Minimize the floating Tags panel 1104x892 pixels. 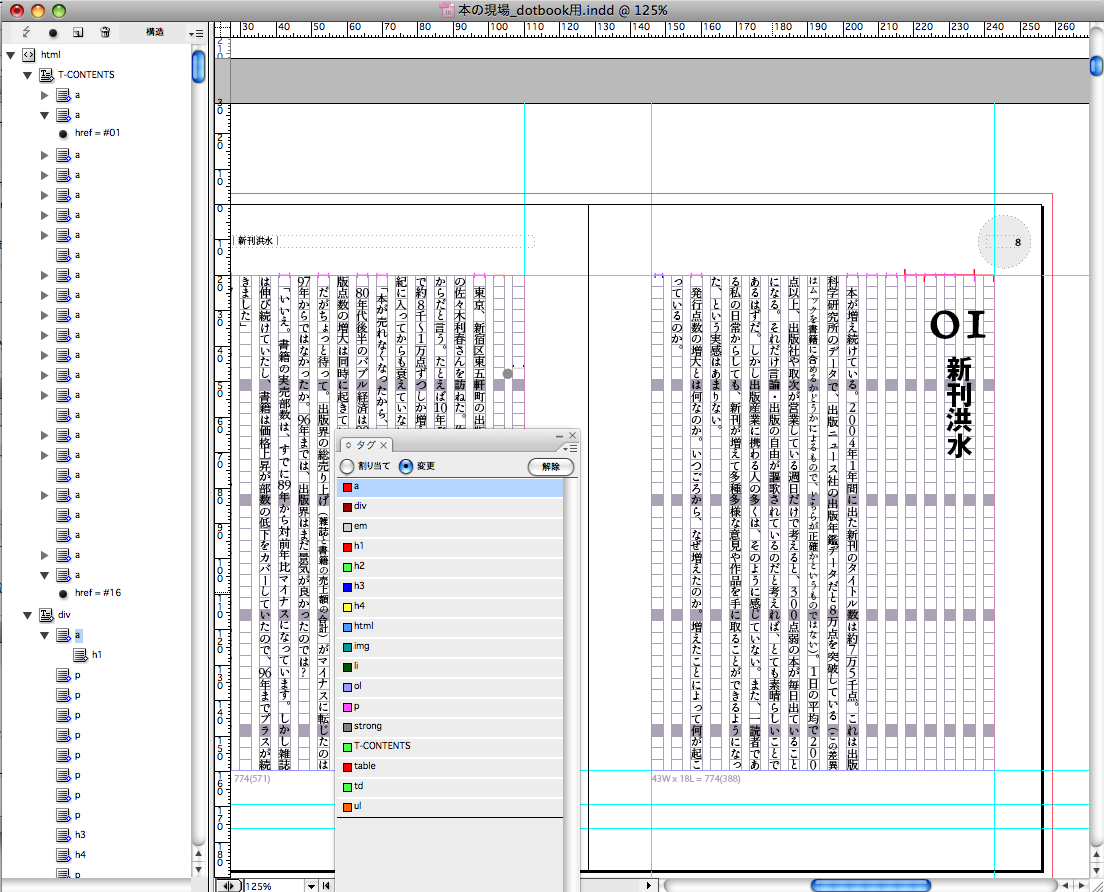[560, 436]
